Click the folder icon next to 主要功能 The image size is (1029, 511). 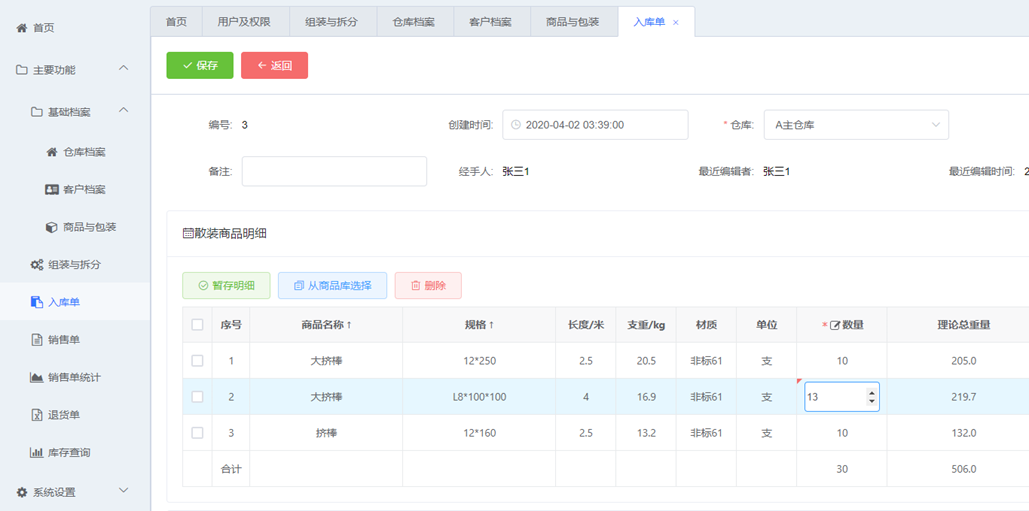pos(22,70)
